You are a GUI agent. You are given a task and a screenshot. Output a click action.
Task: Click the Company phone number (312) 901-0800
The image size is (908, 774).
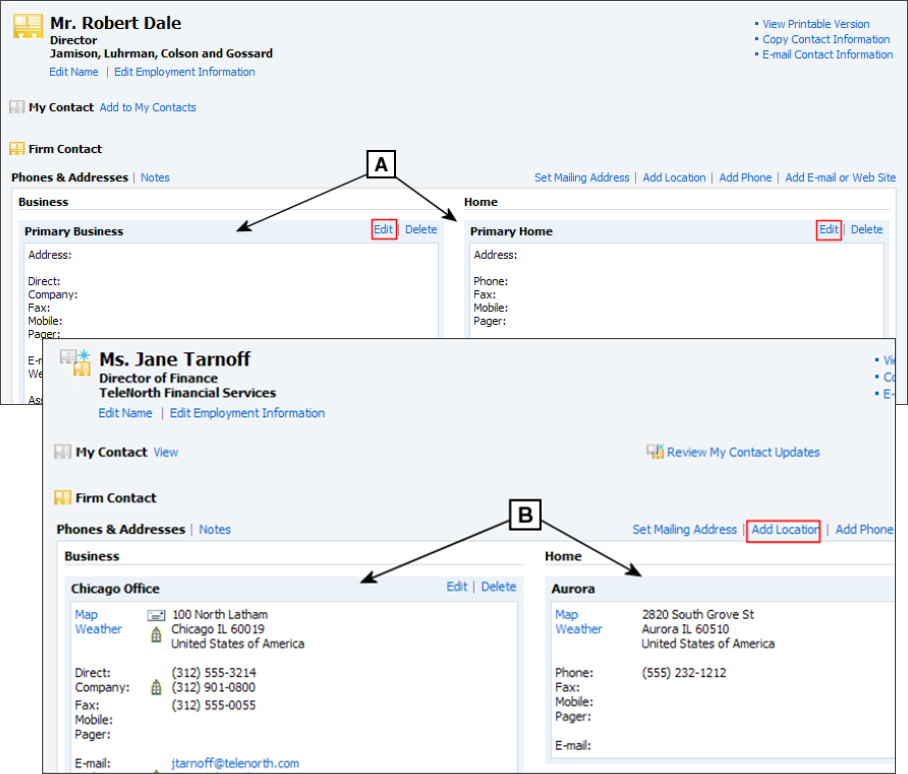pos(214,687)
